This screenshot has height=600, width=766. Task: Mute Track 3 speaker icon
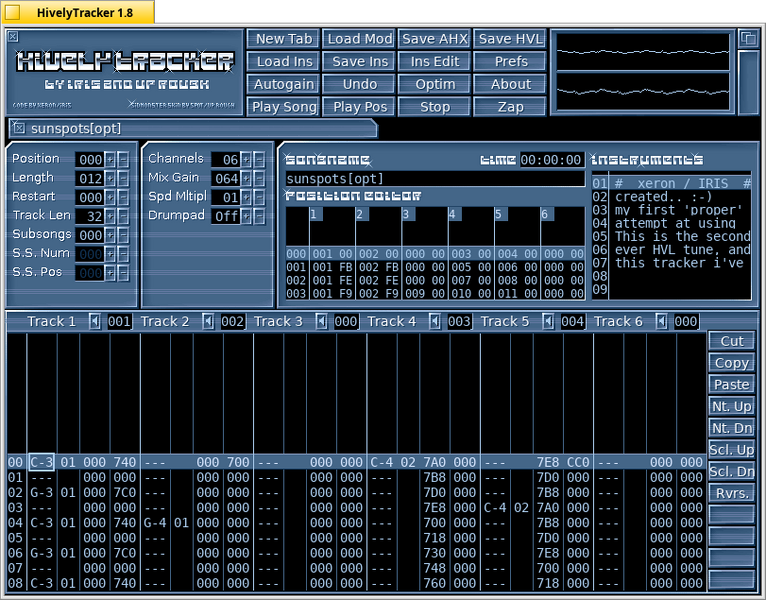[321, 321]
